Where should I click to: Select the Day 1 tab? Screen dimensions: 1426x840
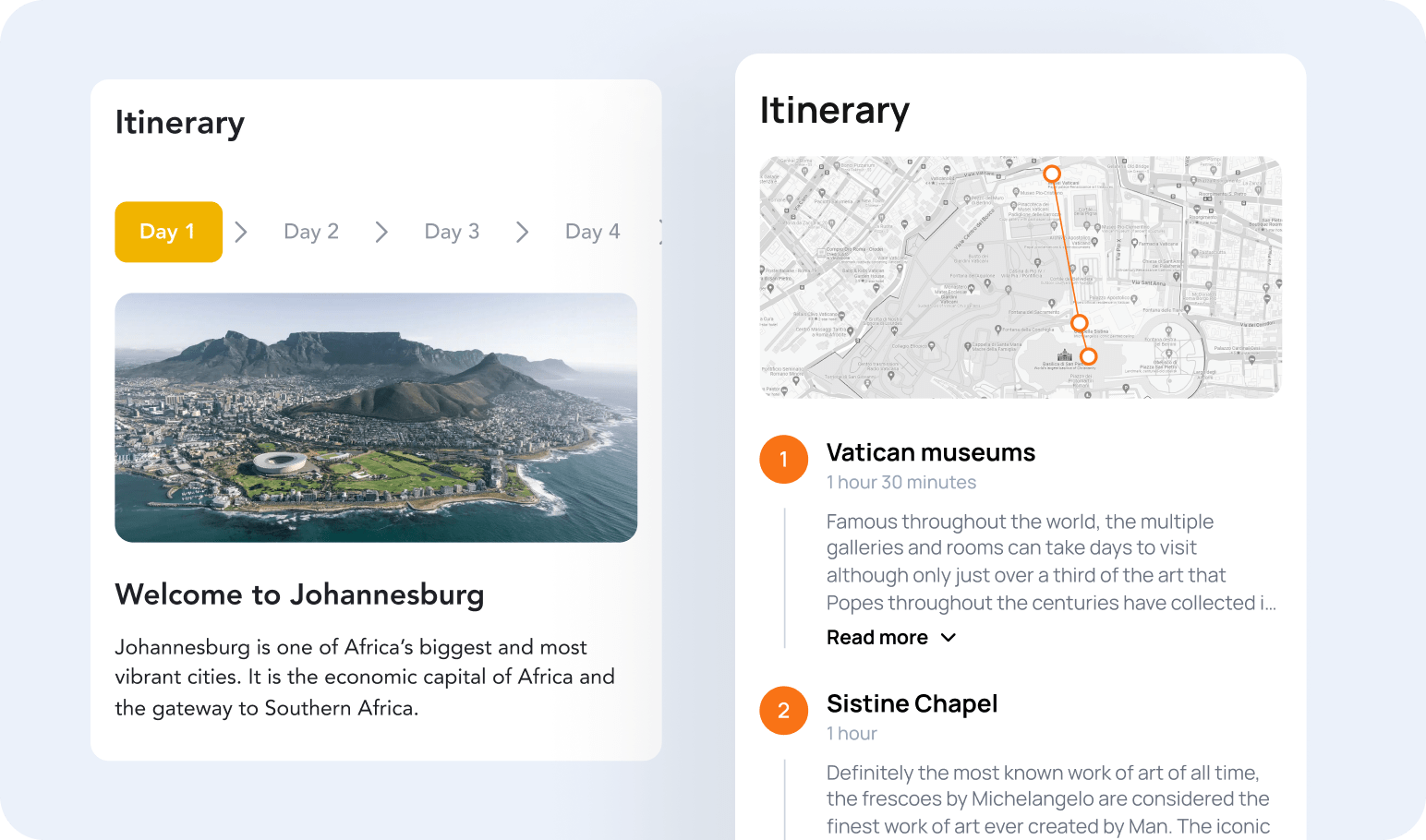[168, 232]
